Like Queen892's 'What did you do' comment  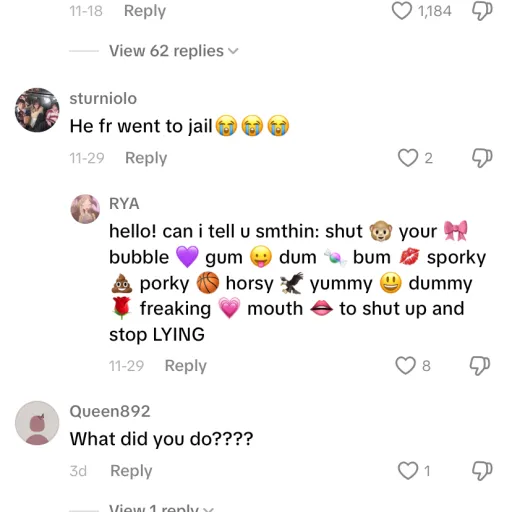click(408, 470)
